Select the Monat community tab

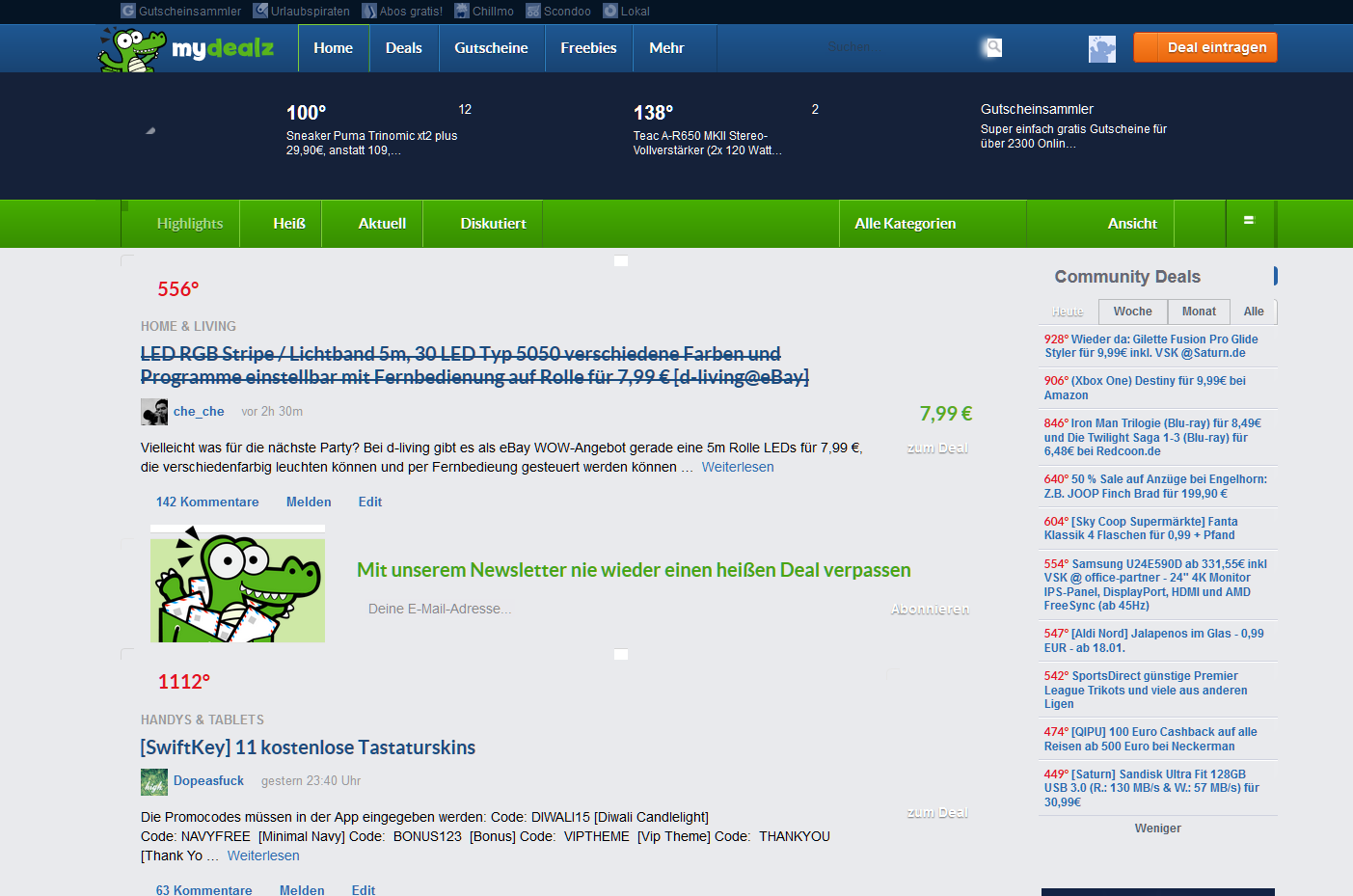point(1199,312)
